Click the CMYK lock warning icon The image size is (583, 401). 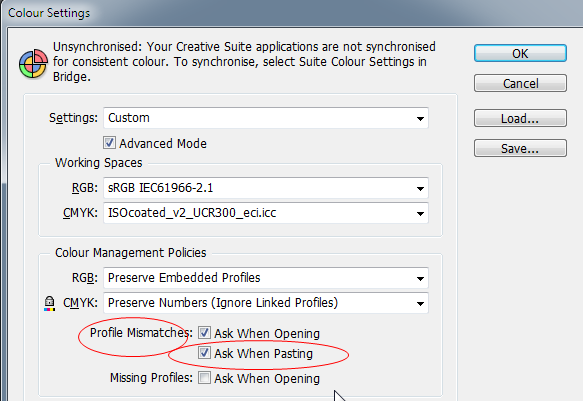(49, 303)
